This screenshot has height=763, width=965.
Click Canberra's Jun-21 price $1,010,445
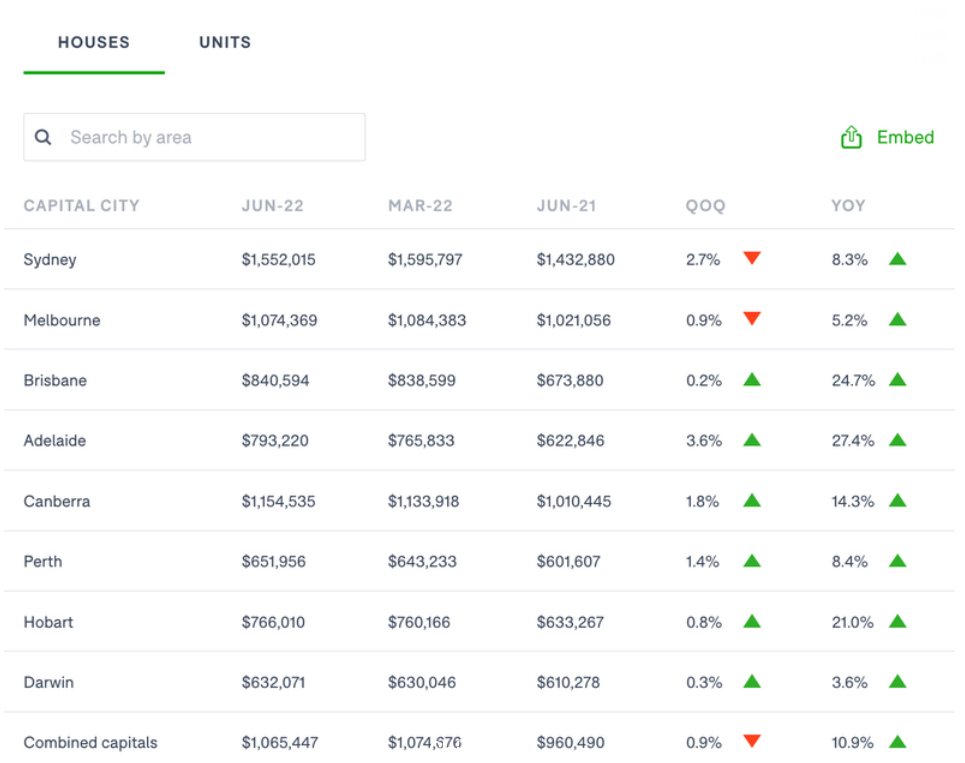point(574,501)
